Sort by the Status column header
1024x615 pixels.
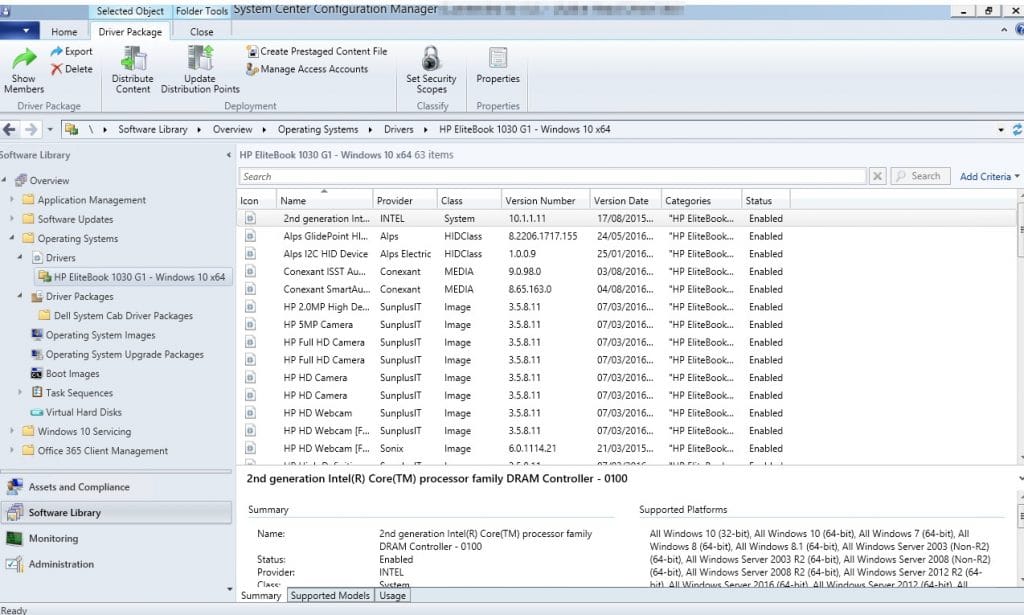766,200
